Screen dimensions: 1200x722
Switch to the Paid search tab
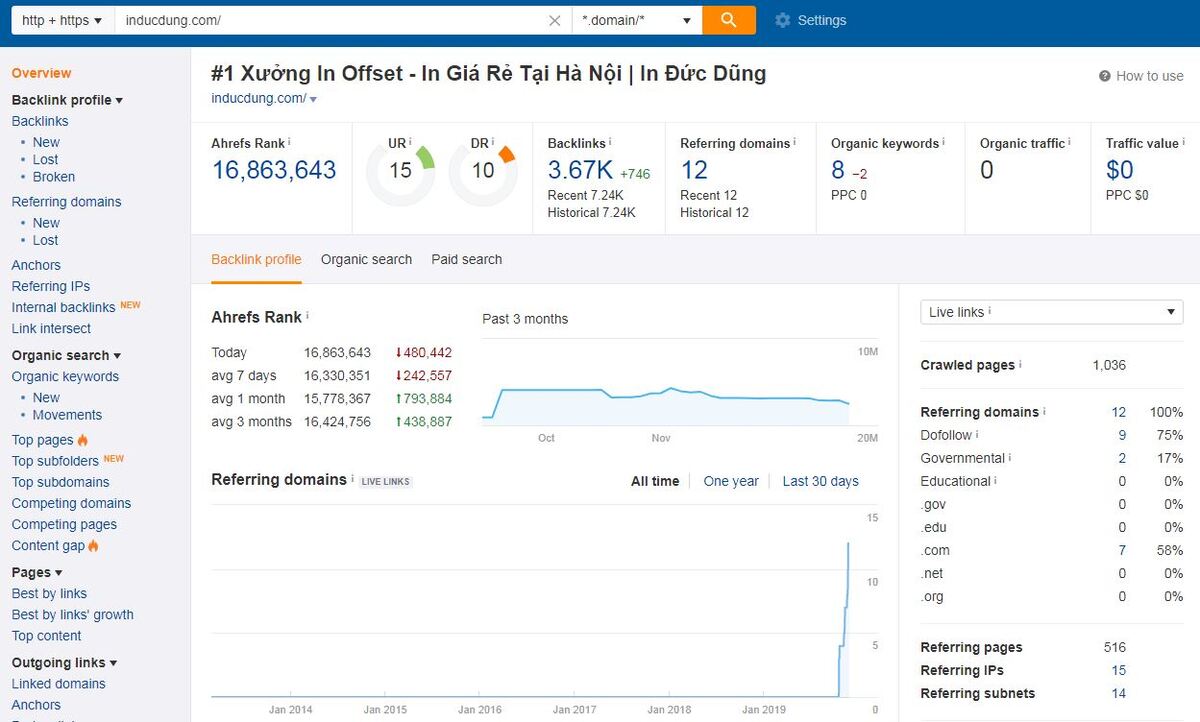[467, 259]
